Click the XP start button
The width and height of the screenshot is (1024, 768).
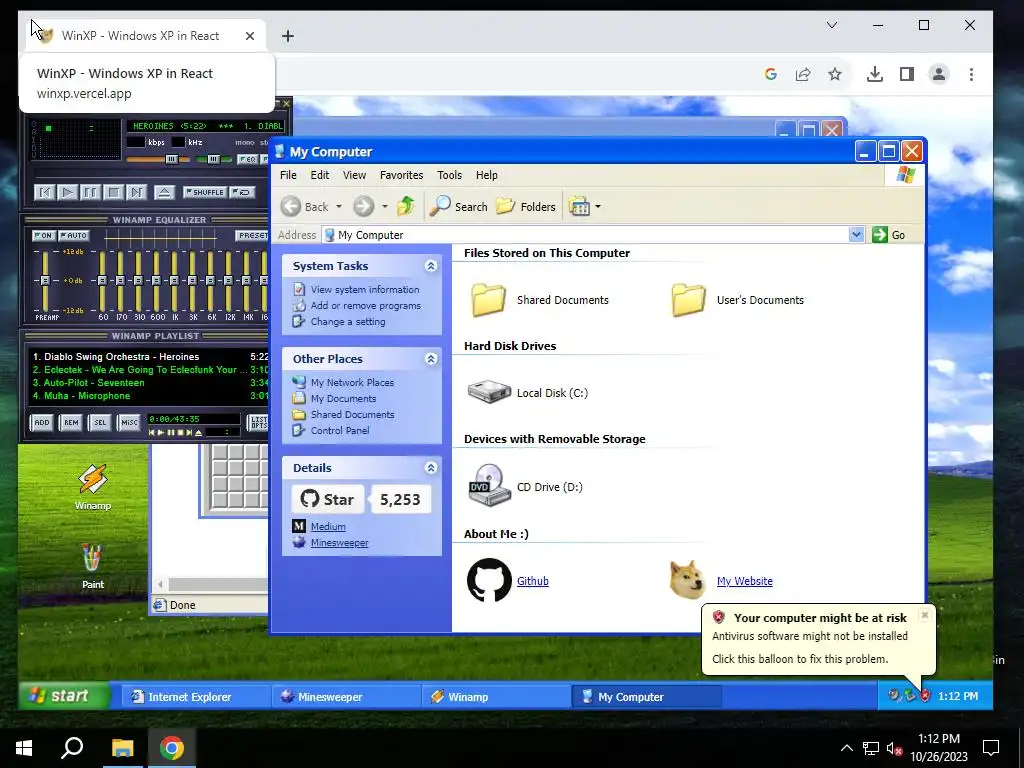[63, 696]
